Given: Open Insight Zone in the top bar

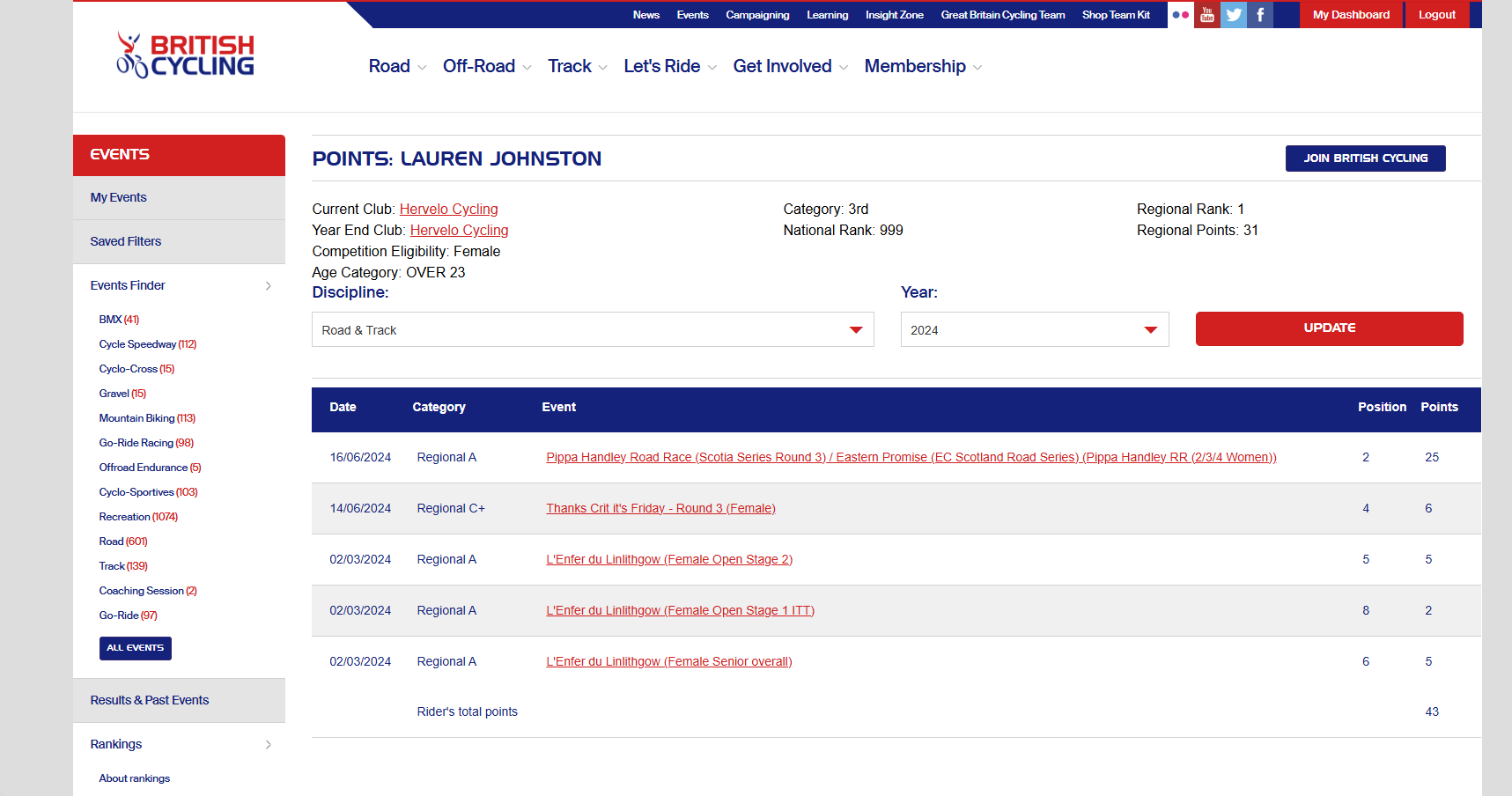Looking at the screenshot, I should point(894,15).
